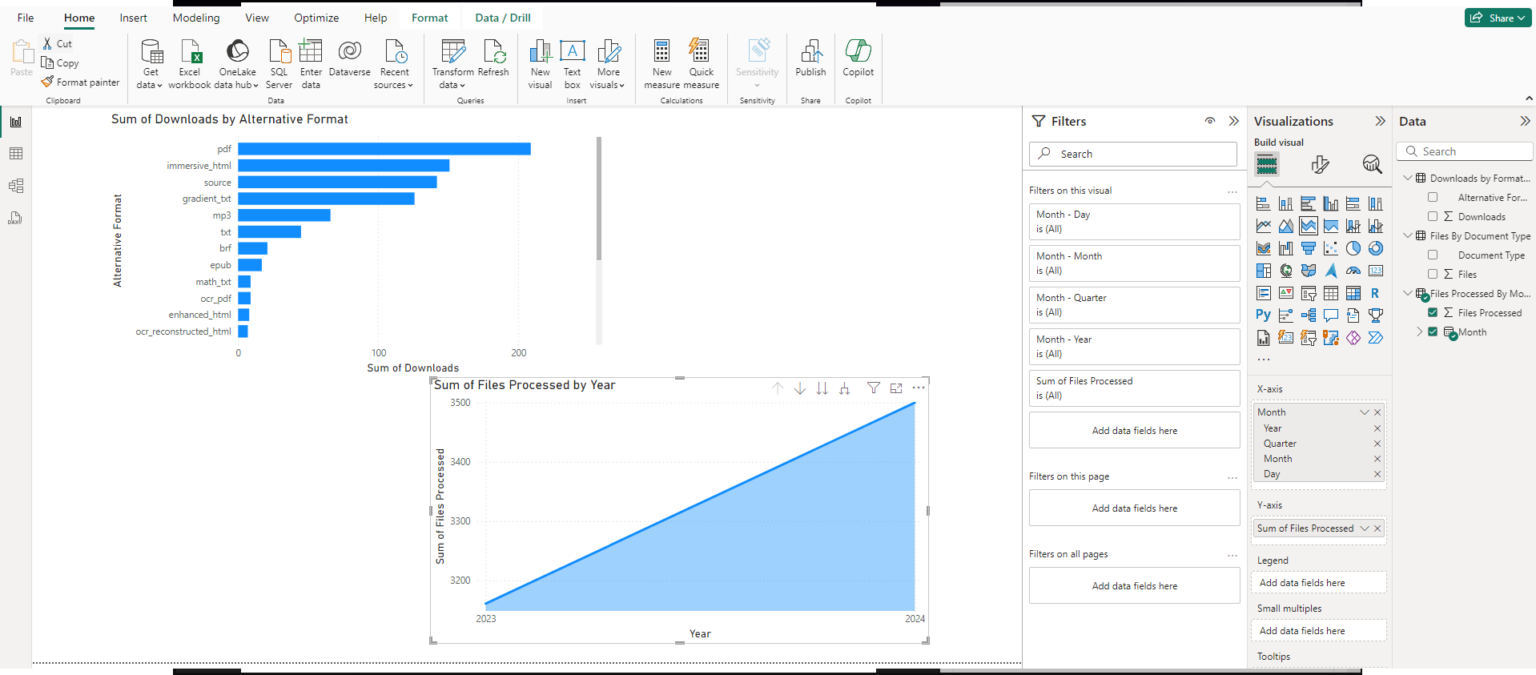Click Drill down on the area chart
This screenshot has height=675, width=1536.
coord(800,387)
